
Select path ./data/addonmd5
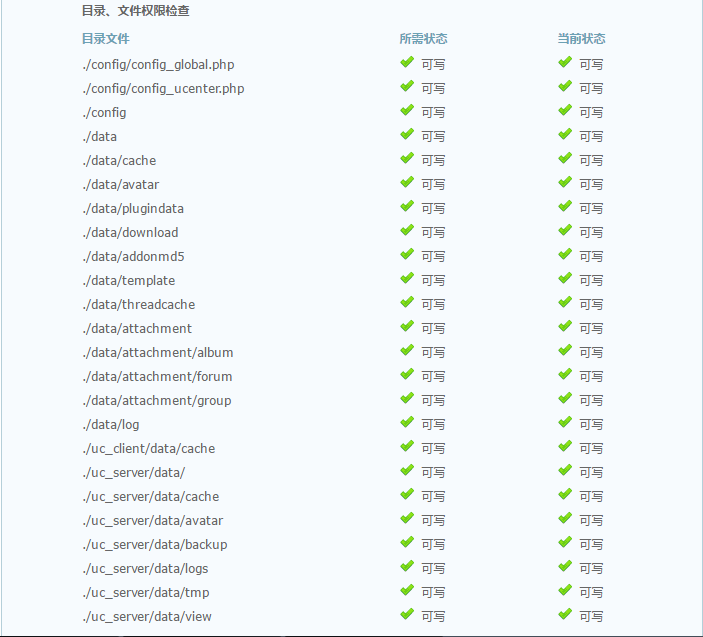point(134,256)
